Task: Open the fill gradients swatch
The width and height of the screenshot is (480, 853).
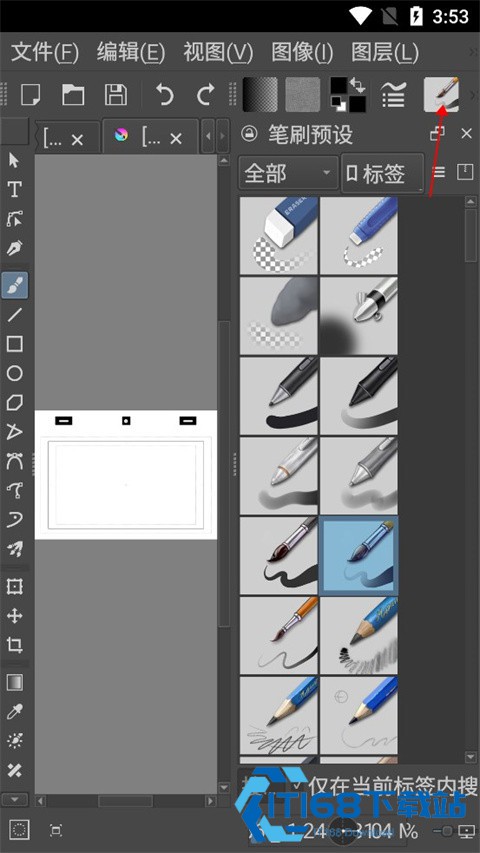Action: point(260,95)
